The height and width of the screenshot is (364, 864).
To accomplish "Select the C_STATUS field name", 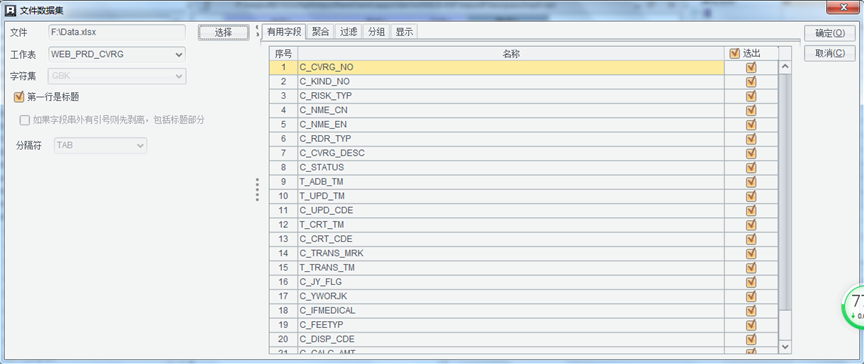I will pos(322,167).
